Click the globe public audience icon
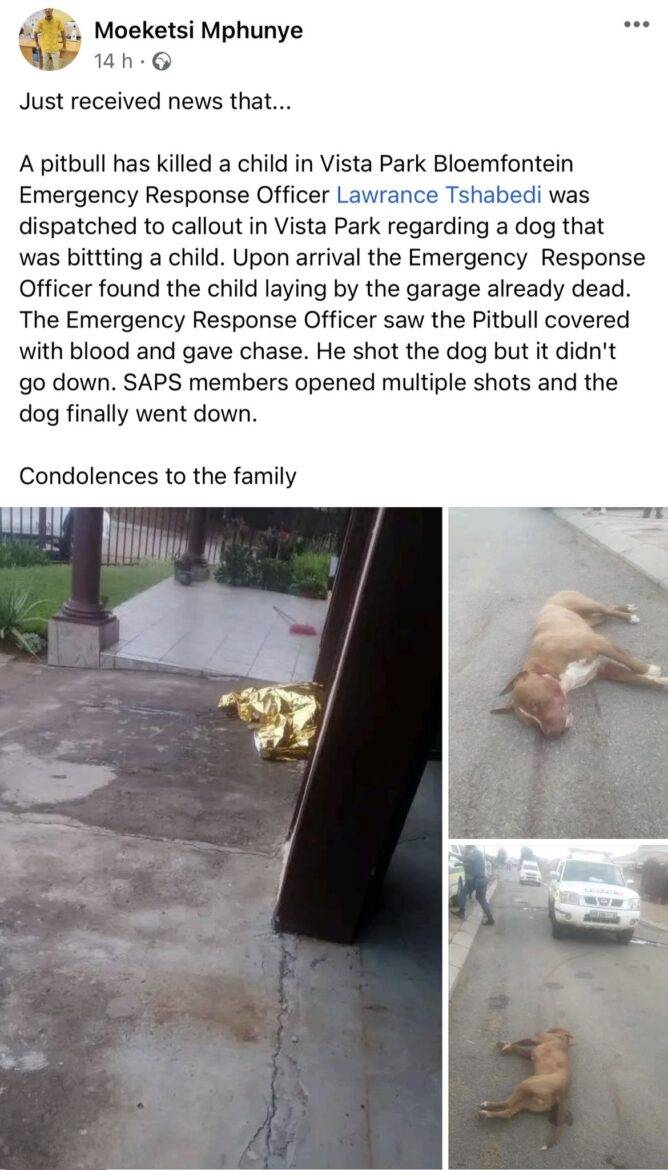 click(x=161, y=63)
